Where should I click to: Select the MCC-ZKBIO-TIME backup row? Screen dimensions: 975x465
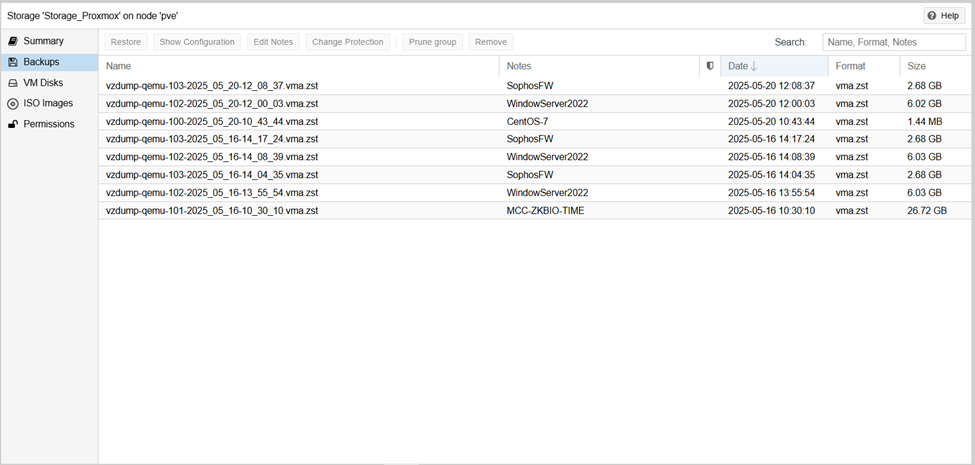(x=545, y=211)
